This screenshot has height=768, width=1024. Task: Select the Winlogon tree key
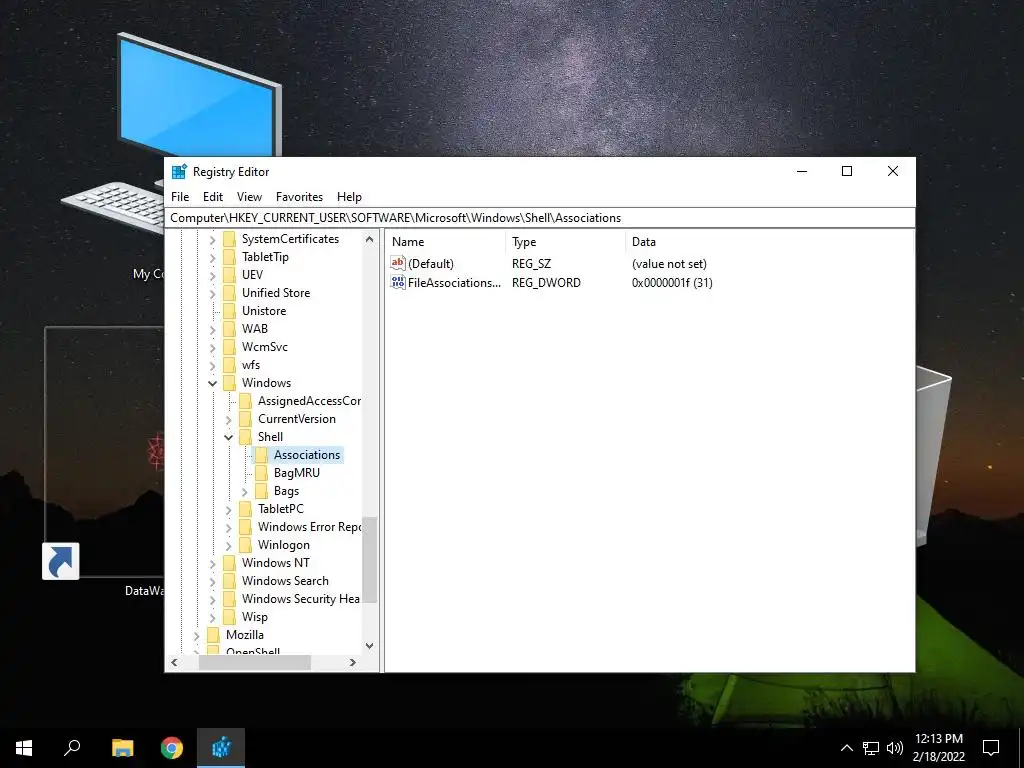[x=283, y=545]
